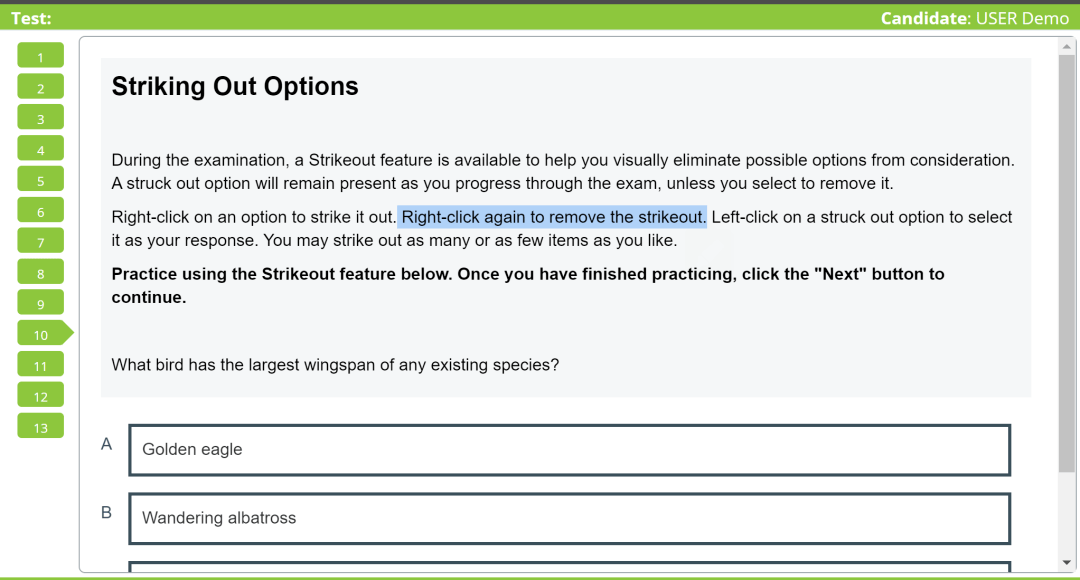Click the scrollbar down arrow

tap(1067, 563)
